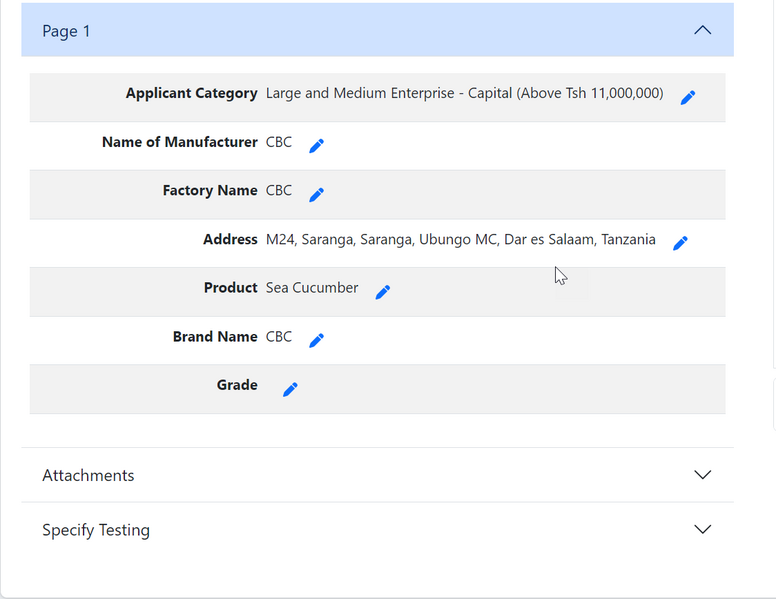This screenshot has width=776, height=599.
Task: Collapse Page 1 with the up chevron
Action: coord(703,30)
